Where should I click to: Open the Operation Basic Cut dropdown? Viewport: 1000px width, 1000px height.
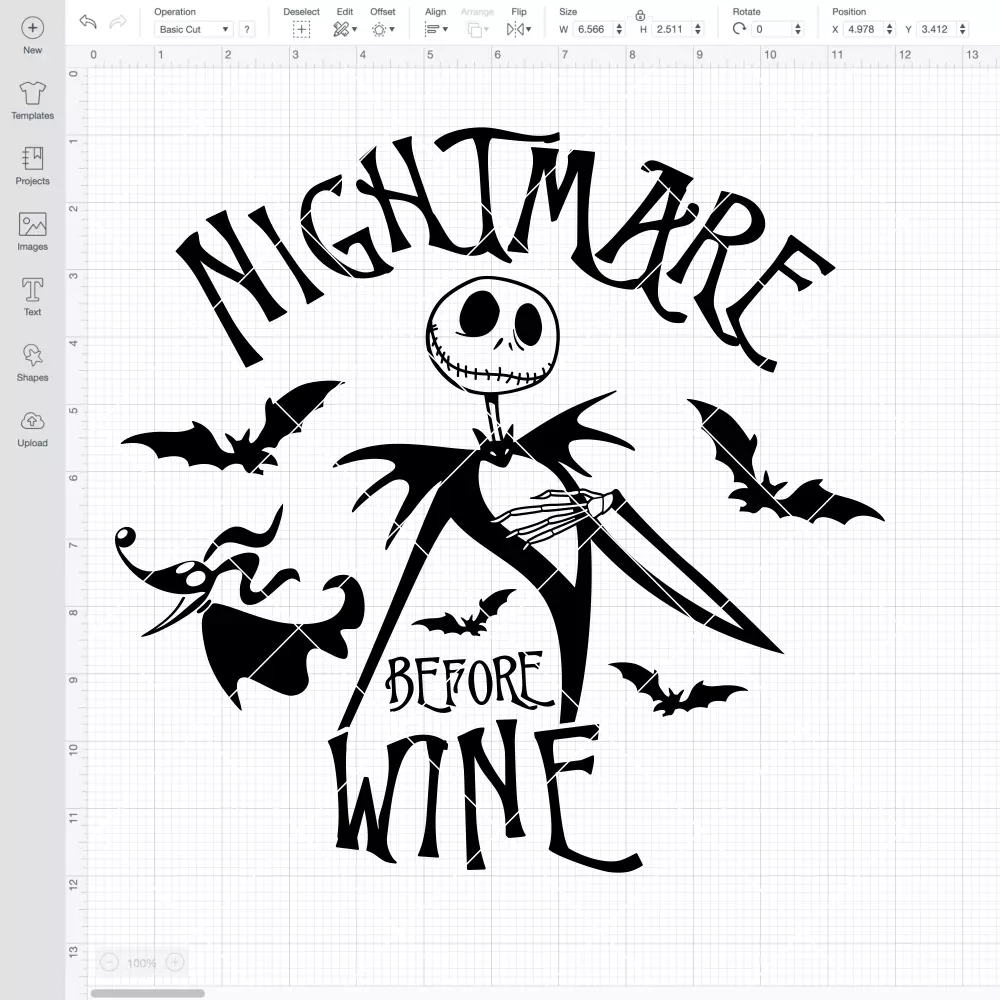(194, 29)
